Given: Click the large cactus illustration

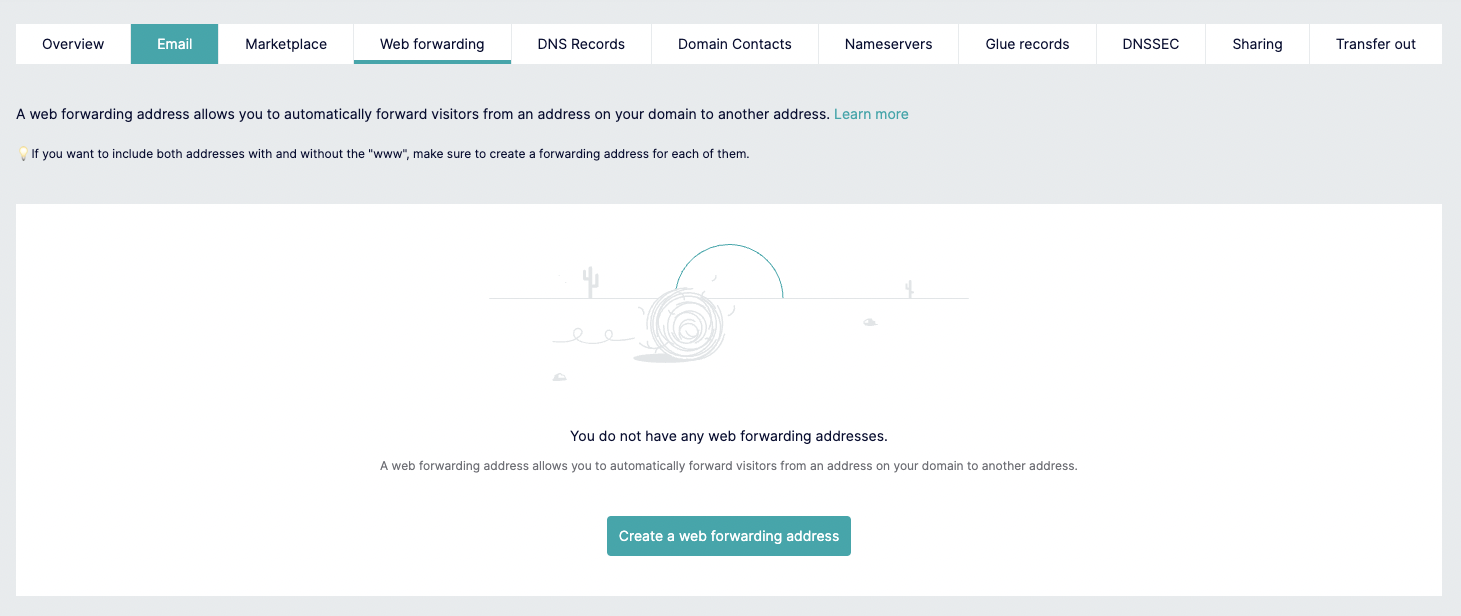Looking at the screenshot, I should pyautogui.click(x=591, y=282).
